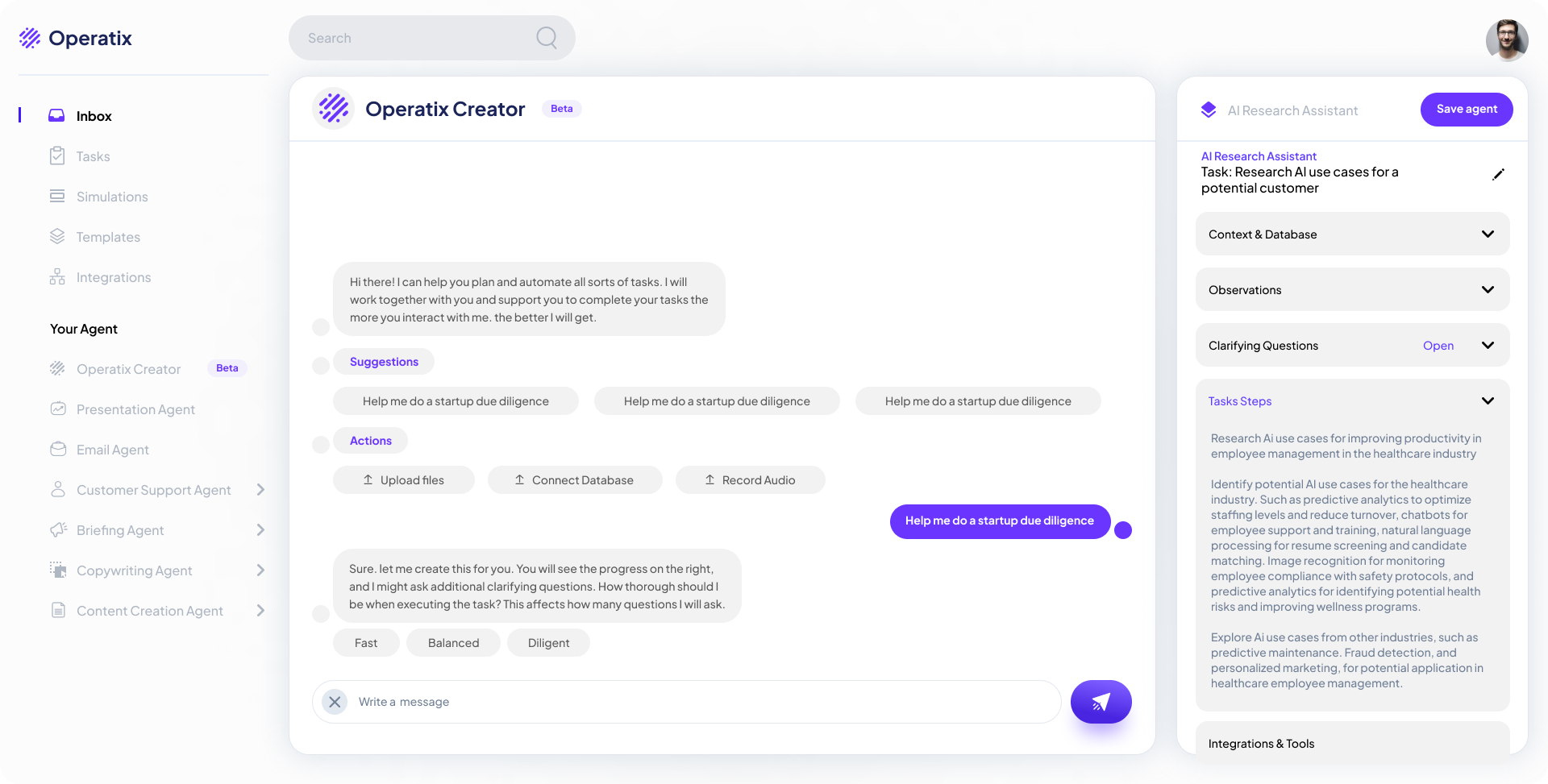Click the Upload files button

[404, 480]
